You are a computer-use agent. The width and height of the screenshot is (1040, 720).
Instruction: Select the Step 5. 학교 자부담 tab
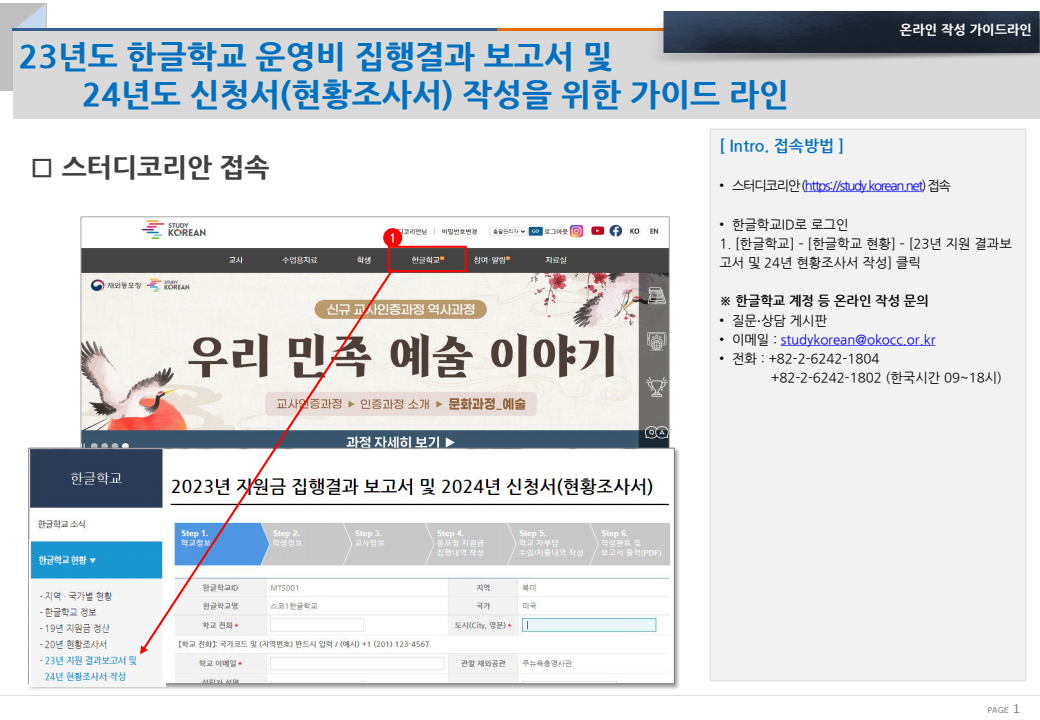coord(552,543)
